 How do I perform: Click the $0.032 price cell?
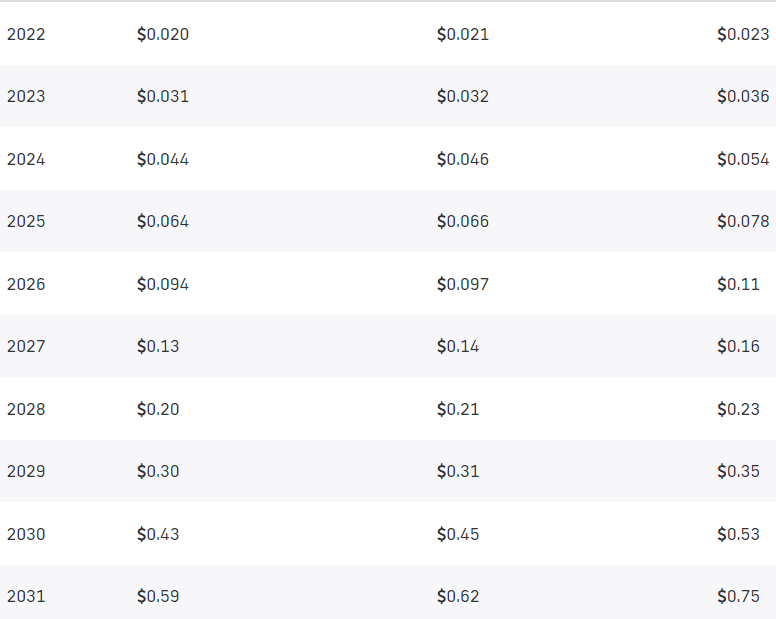coord(463,97)
